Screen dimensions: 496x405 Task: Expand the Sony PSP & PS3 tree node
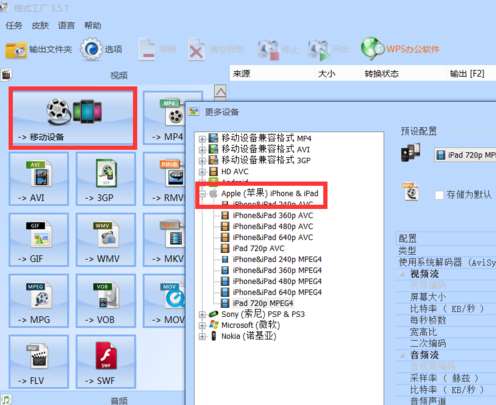(x=202, y=314)
